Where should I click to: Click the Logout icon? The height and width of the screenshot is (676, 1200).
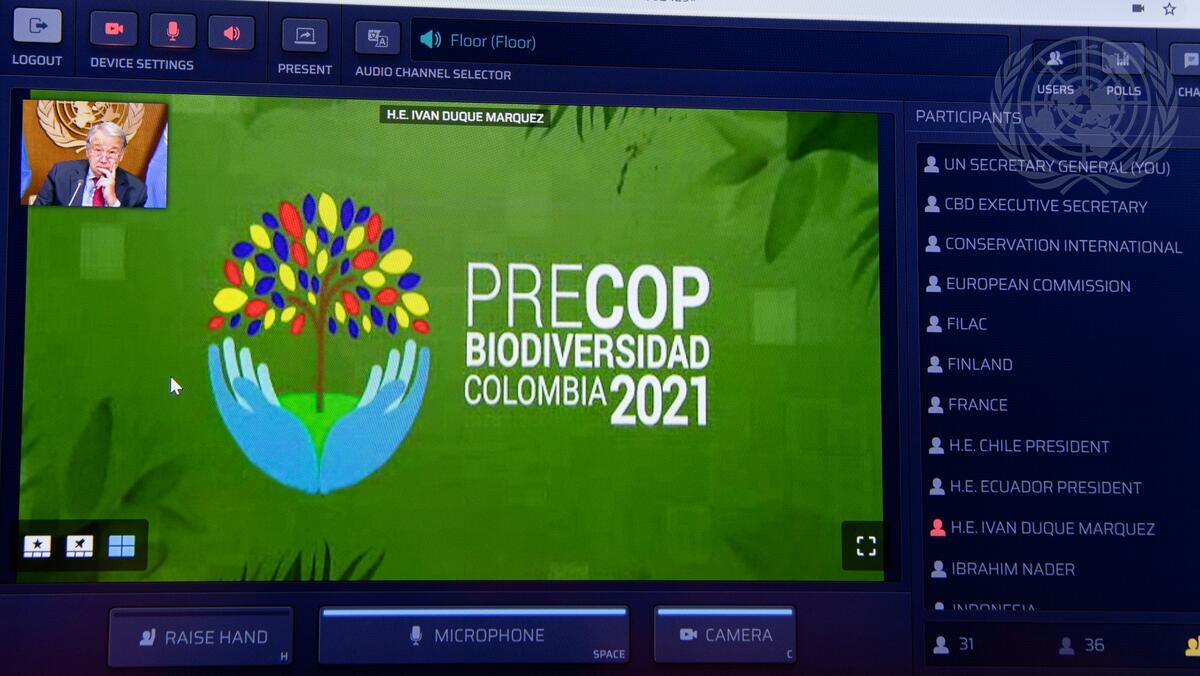(37, 27)
